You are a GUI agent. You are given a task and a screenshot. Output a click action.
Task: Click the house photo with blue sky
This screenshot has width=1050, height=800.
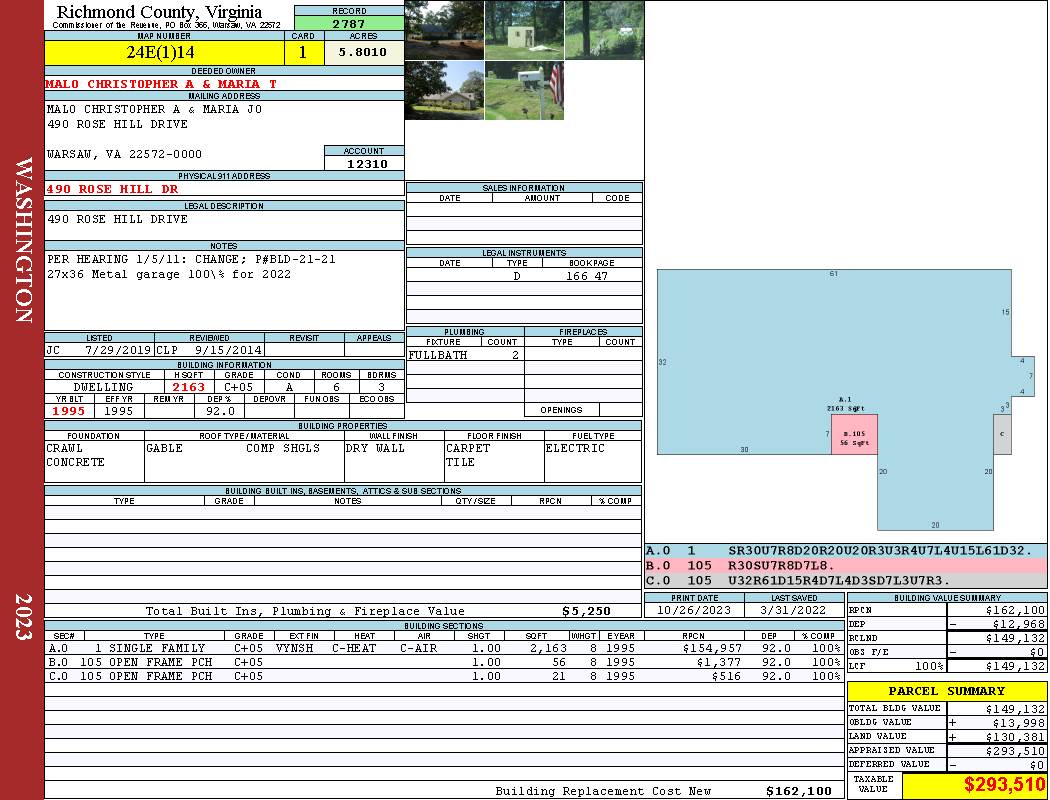[x=444, y=90]
